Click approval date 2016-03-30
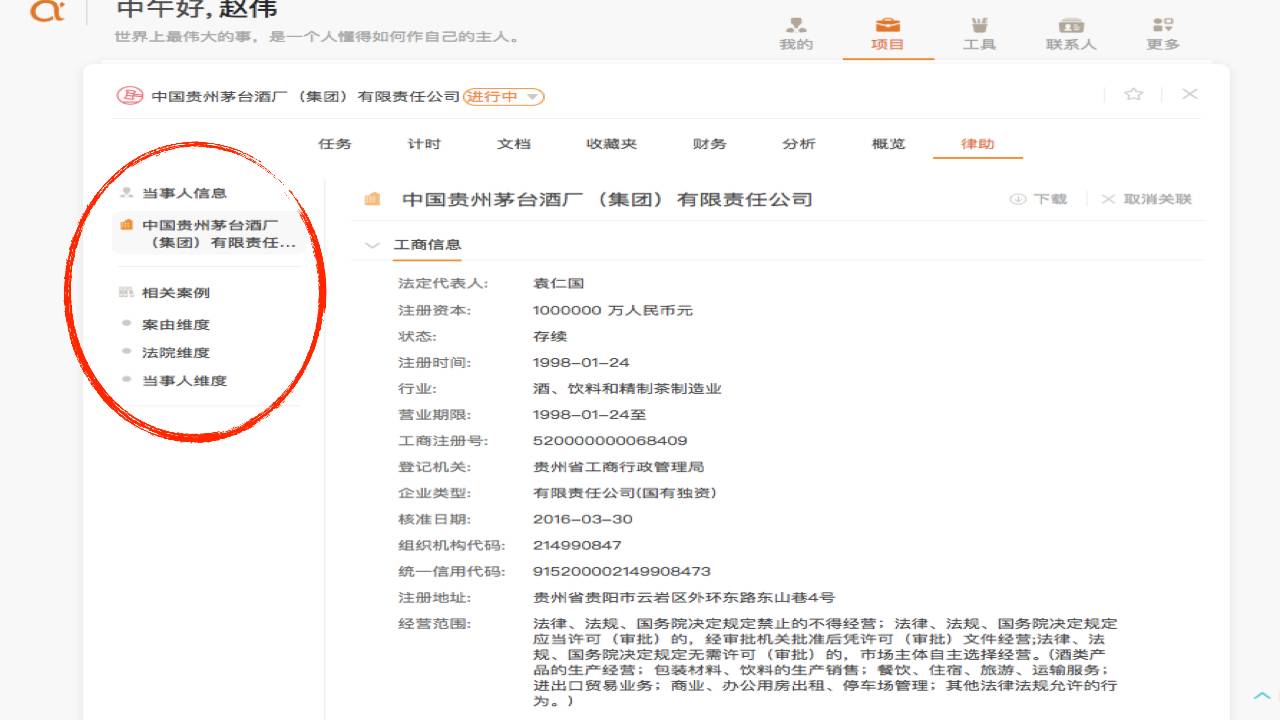 coord(582,519)
